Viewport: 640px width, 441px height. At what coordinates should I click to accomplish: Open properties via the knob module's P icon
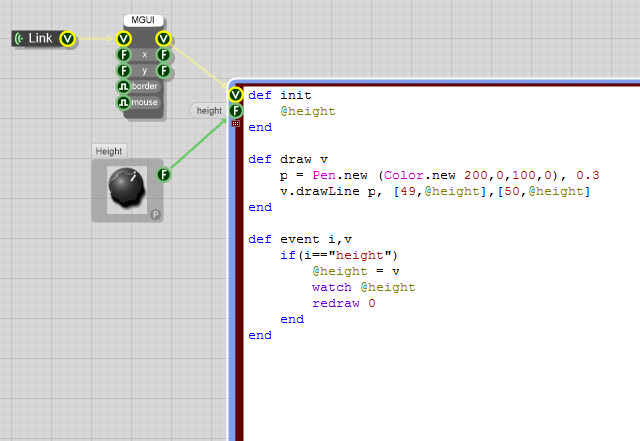click(x=155, y=214)
